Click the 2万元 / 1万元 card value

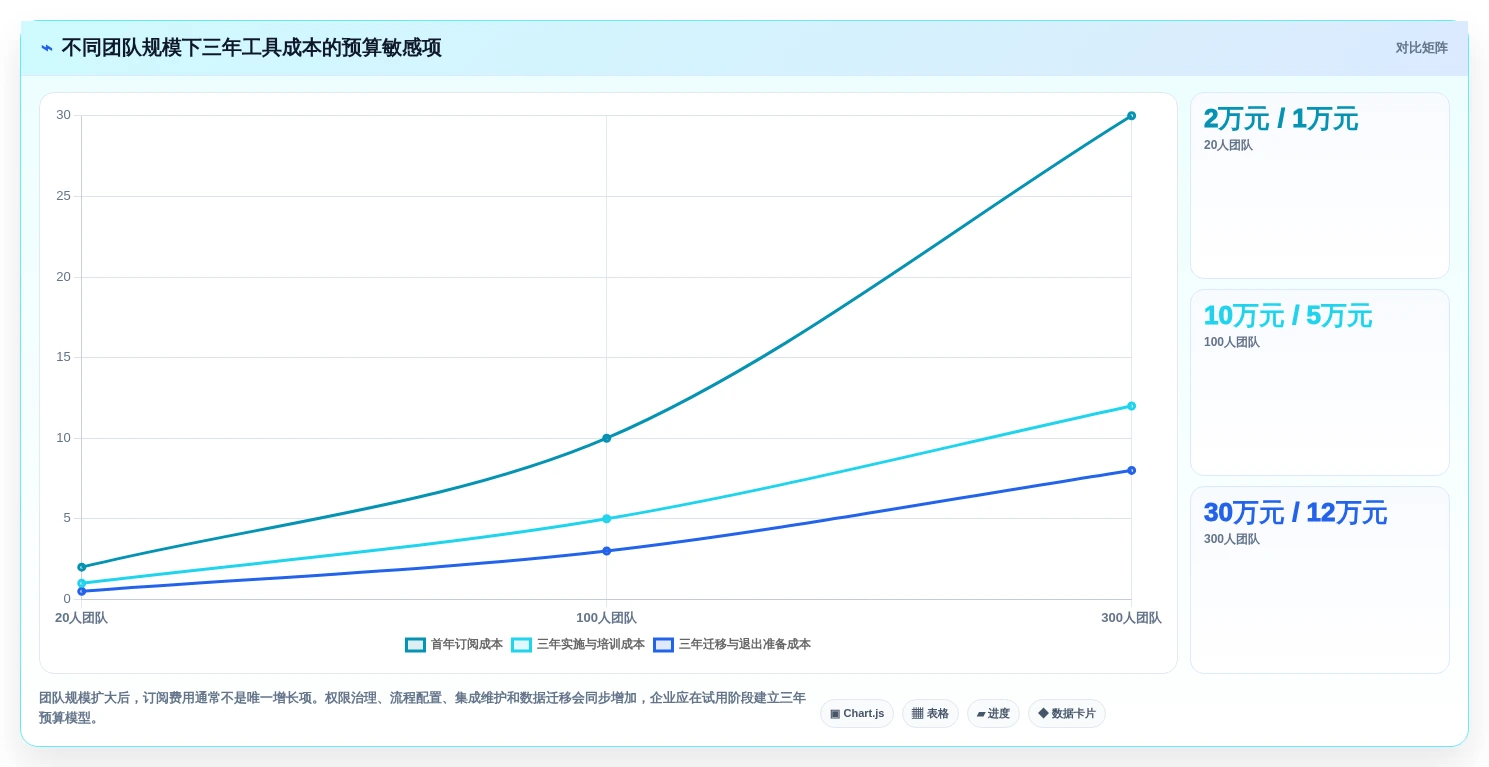point(1280,119)
